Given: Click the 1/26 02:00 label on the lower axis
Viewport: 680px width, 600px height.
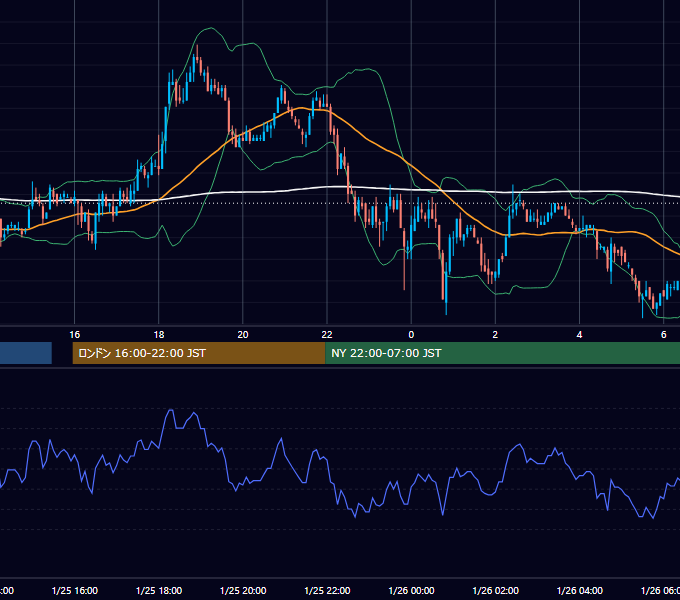Looking at the screenshot, I should (x=495, y=590).
